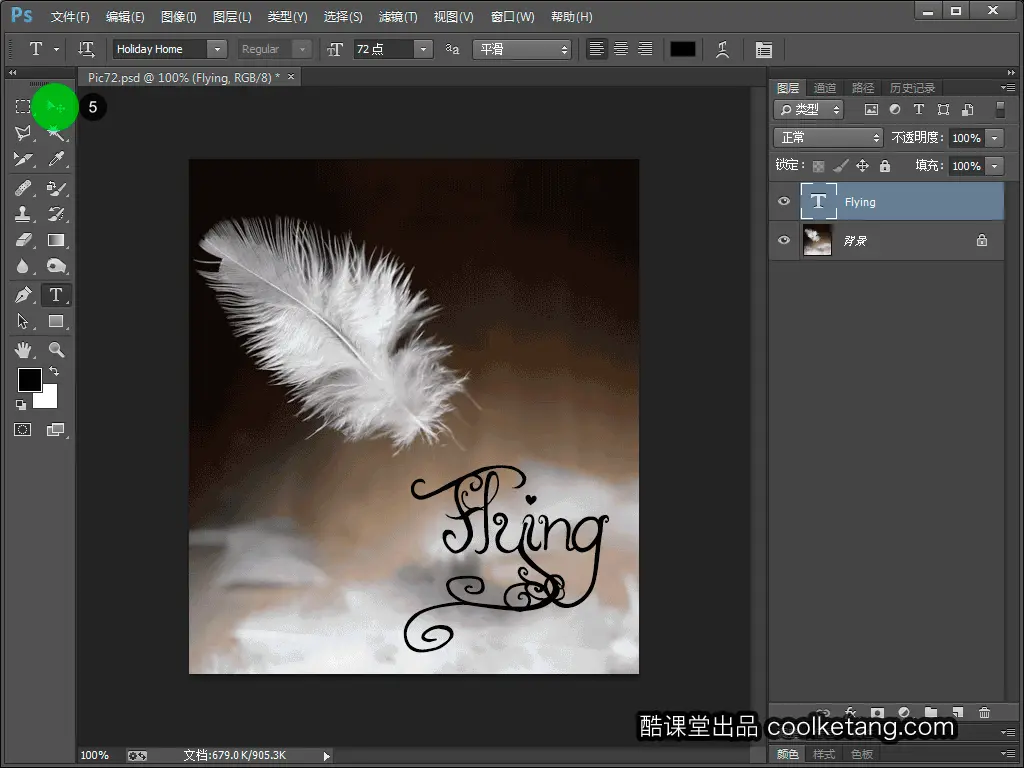Select the Lasso tool
The image size is (1024, 768).
click(23, 133)
